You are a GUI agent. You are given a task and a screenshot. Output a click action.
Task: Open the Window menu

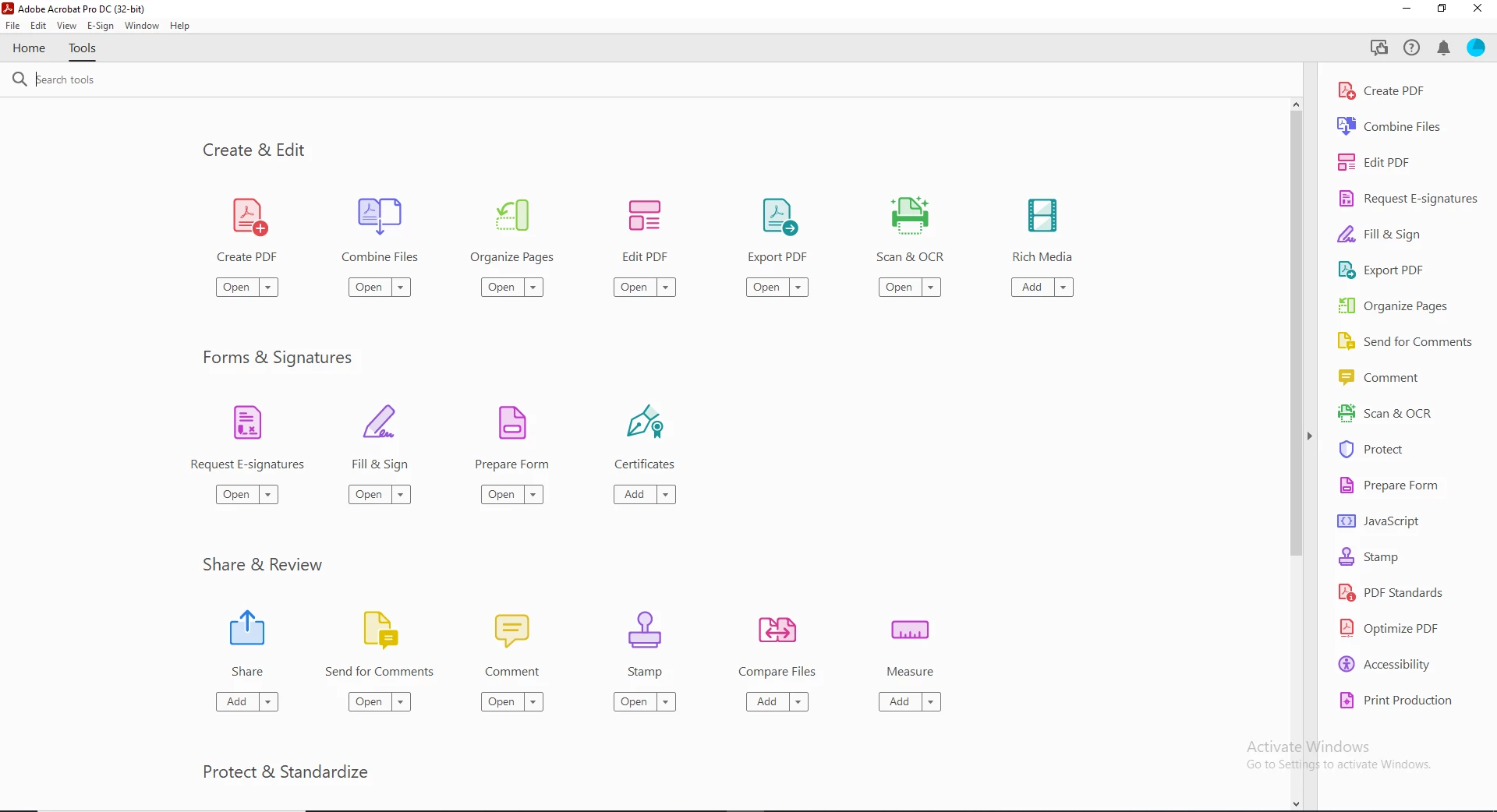point(142,26)
